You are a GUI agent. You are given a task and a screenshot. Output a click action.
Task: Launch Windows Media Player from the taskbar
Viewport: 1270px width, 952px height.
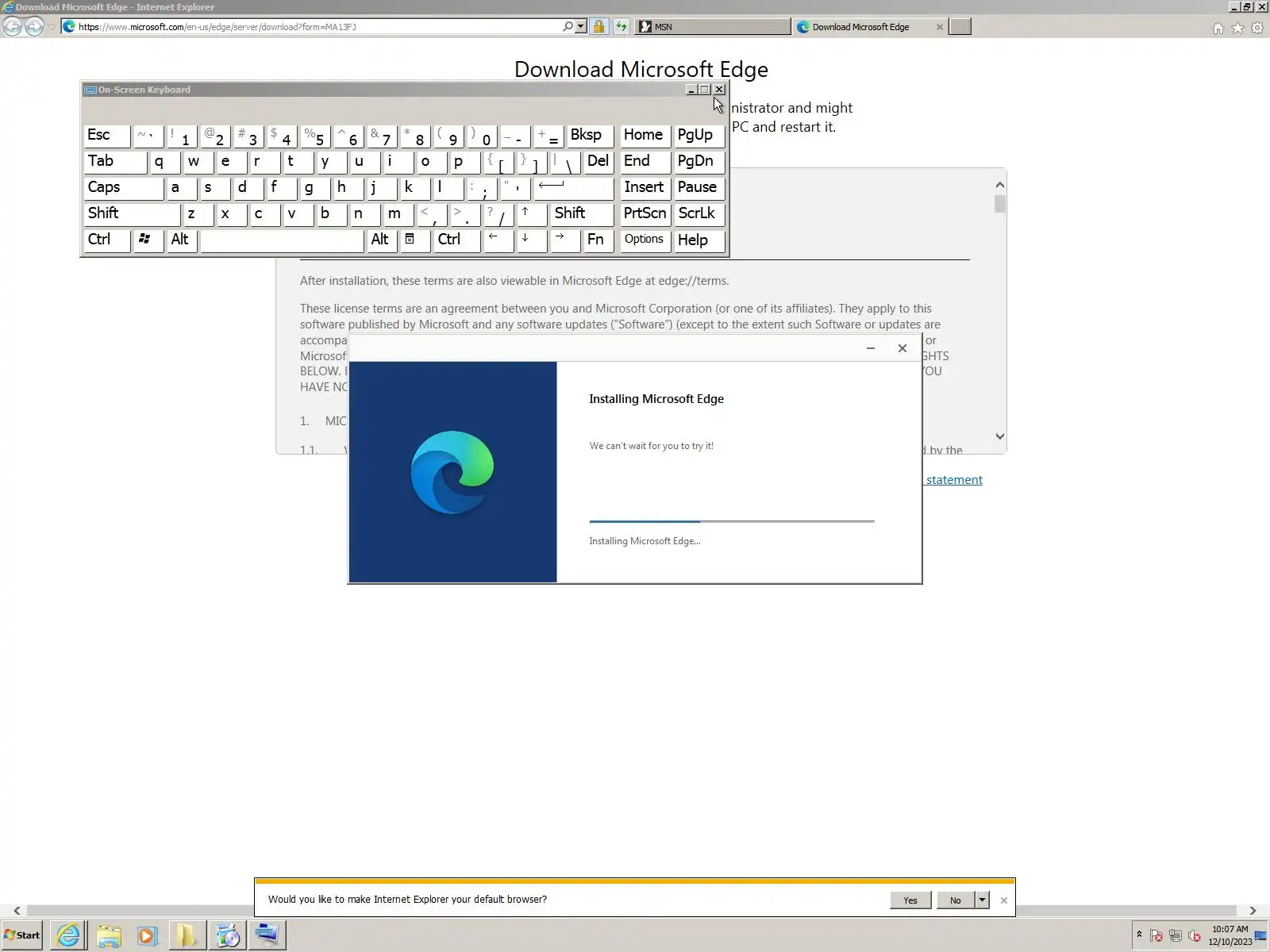point(147,935)
